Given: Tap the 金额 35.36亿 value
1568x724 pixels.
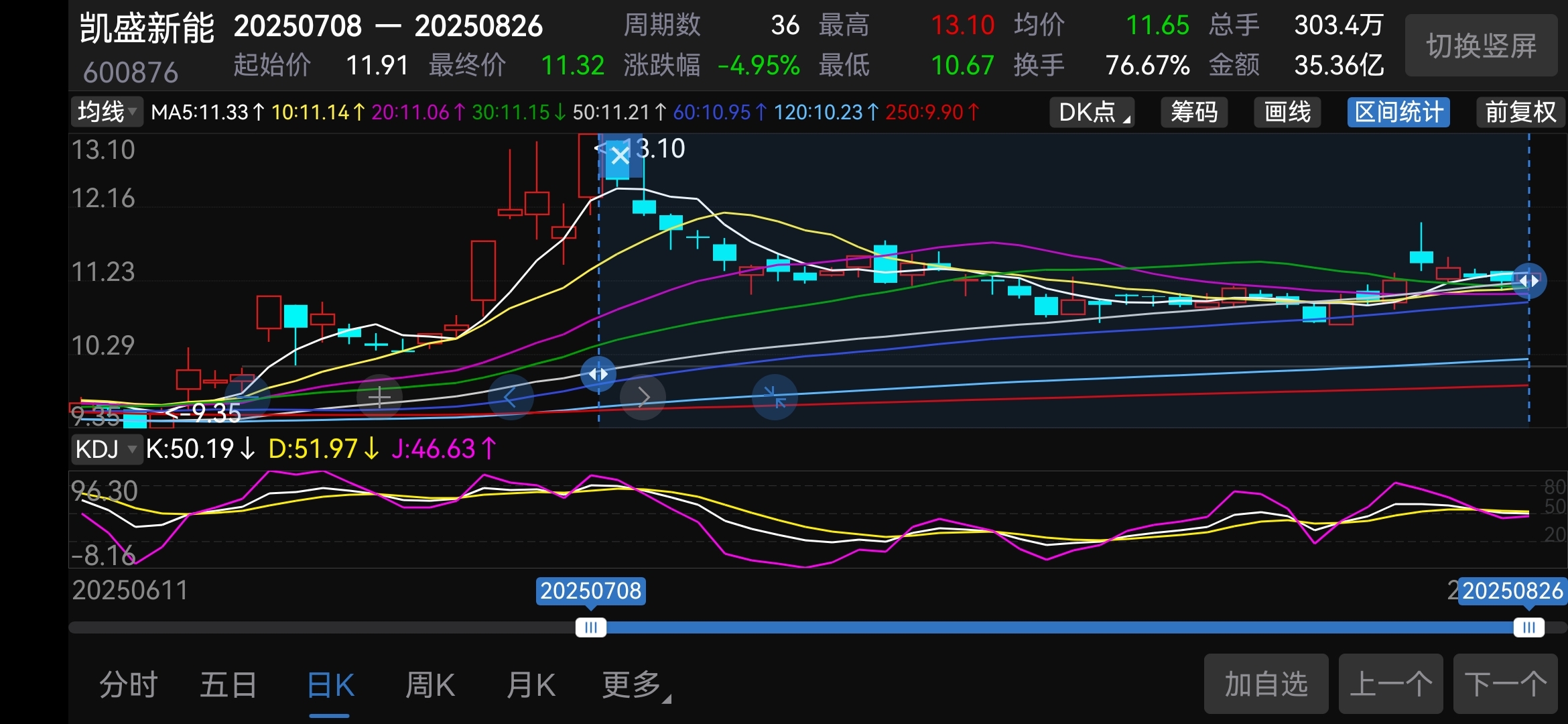Looking at the screenshot, I should pos(1339,66).
